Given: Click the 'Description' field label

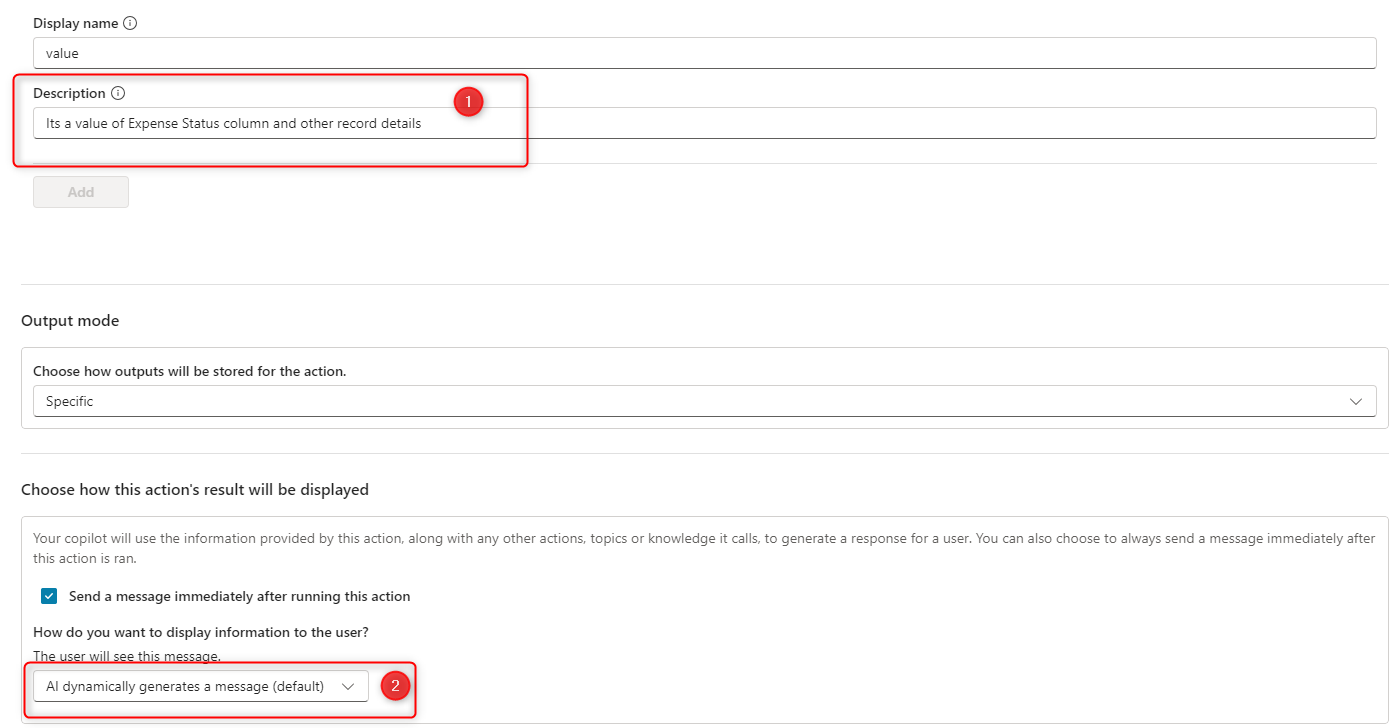Looking at the screenshot, I should coord(69,93).
